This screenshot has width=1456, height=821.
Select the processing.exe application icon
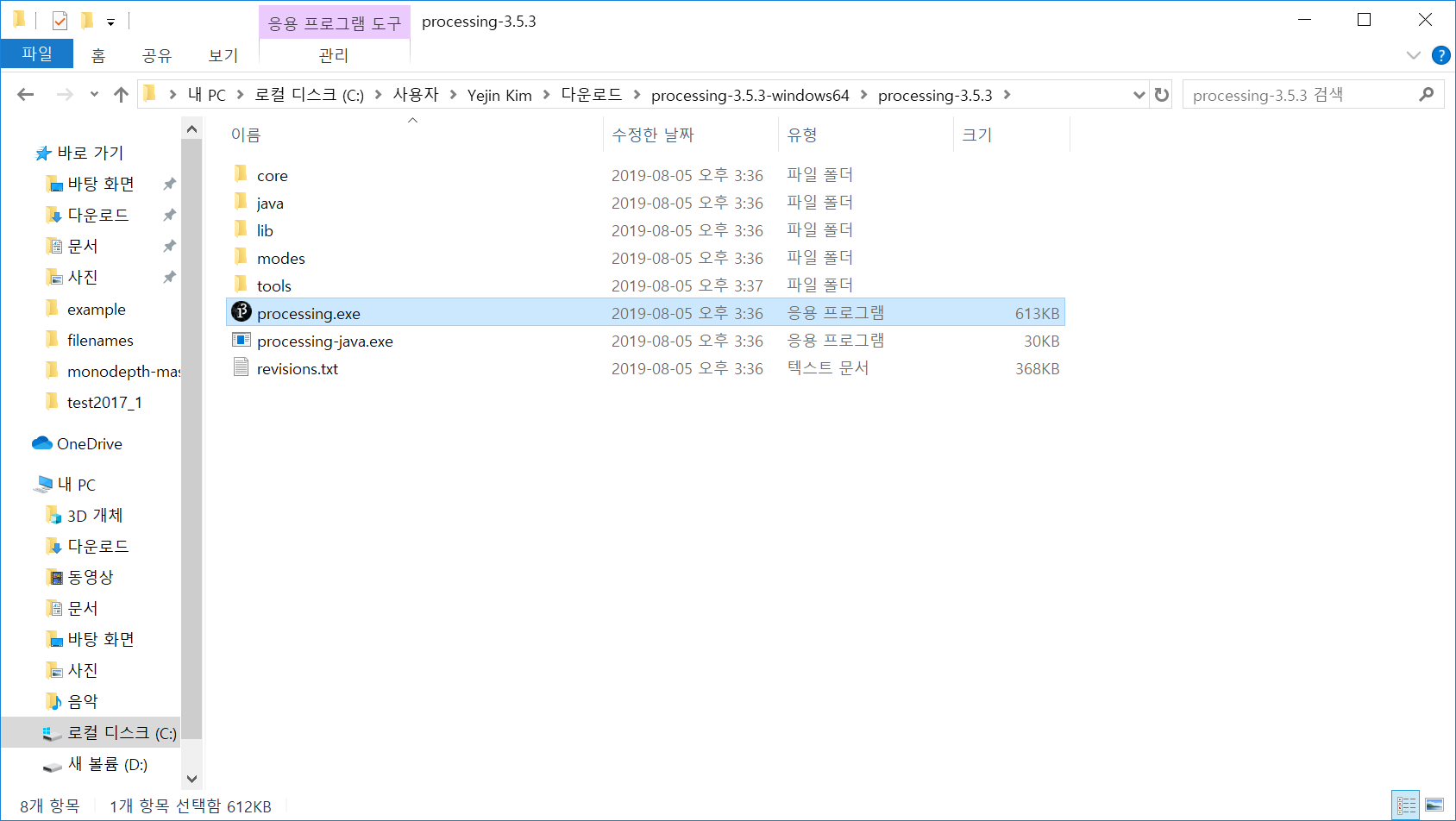coord(242,312)
